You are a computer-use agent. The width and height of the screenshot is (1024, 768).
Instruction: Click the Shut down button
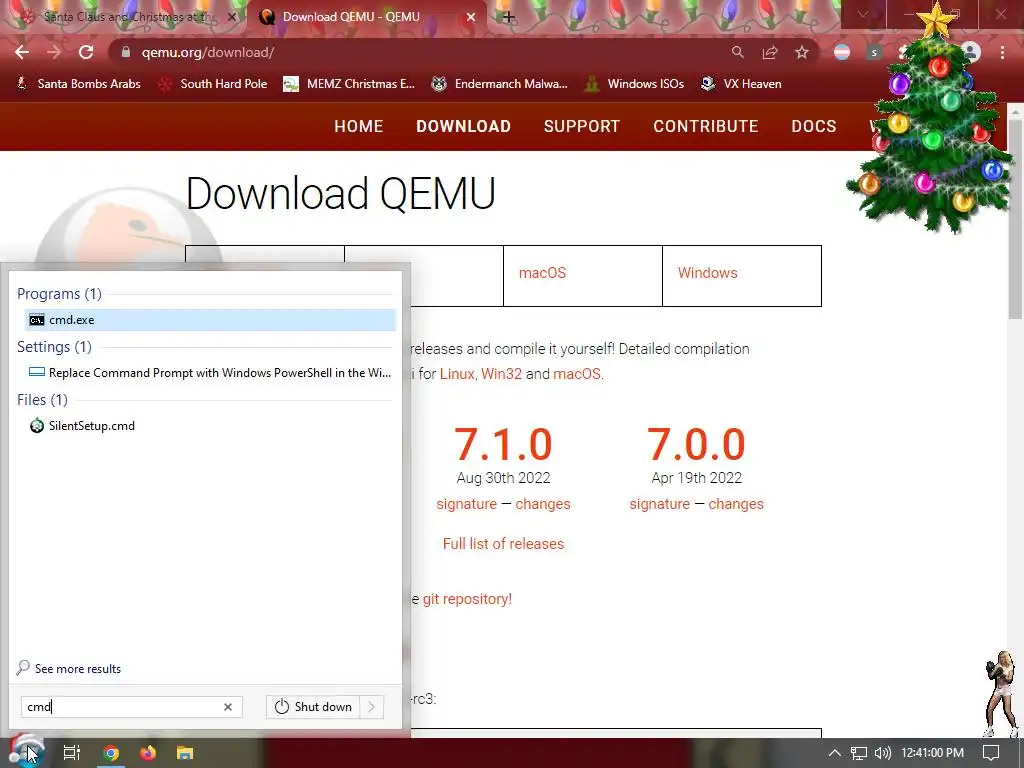coord(313,707)
